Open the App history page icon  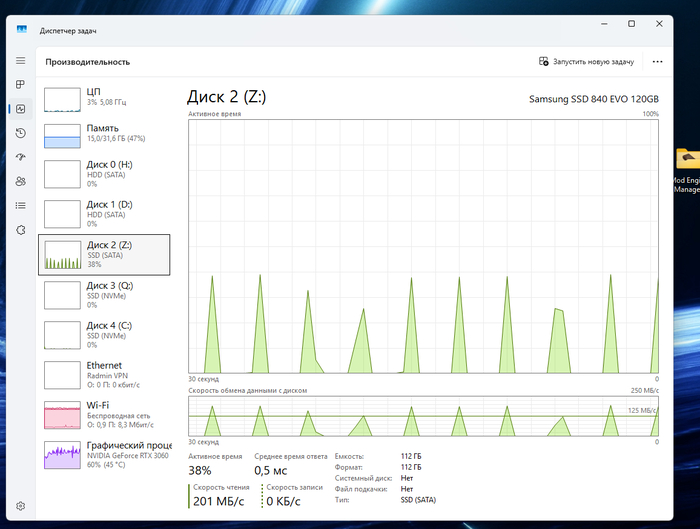tap(21, 133)
